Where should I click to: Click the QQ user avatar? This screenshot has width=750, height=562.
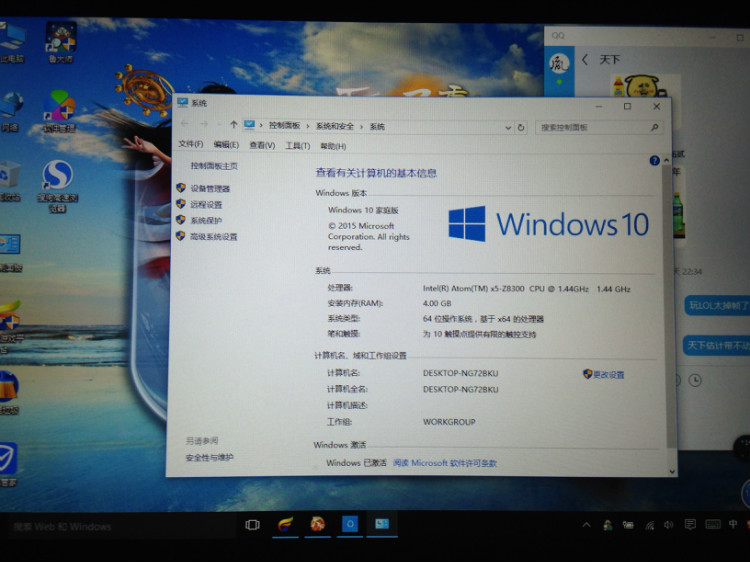[x=559, y=63]
